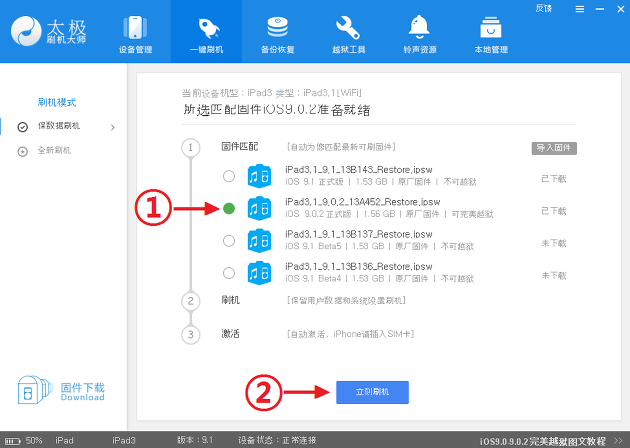Click the 反馈 feedback link

(544, 8)
